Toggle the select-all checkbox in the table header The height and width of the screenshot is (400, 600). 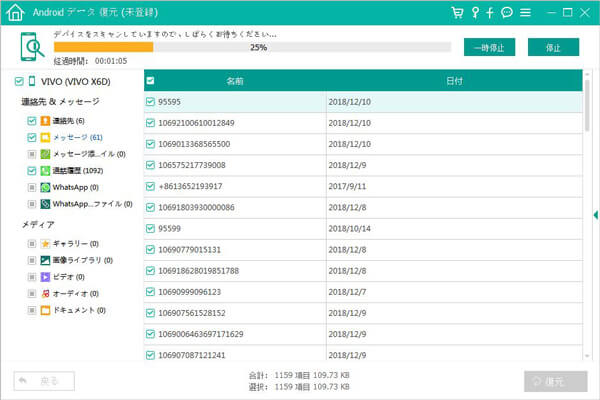(x=151, y=80)
